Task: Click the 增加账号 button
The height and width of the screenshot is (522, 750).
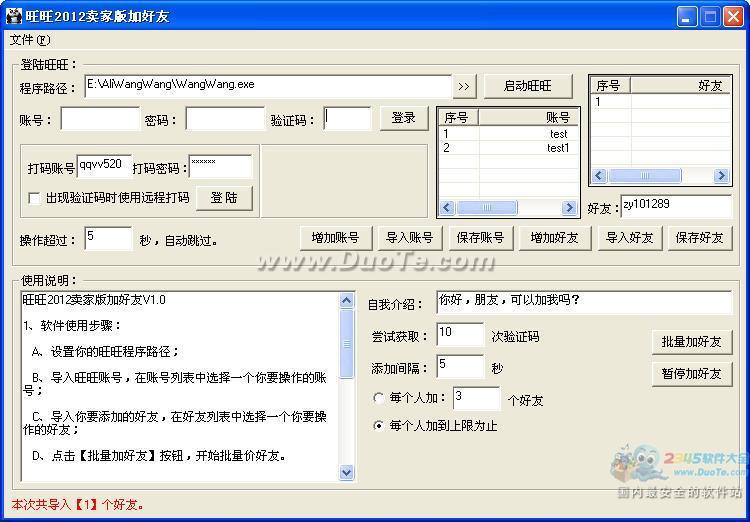Action: (336, 238)
